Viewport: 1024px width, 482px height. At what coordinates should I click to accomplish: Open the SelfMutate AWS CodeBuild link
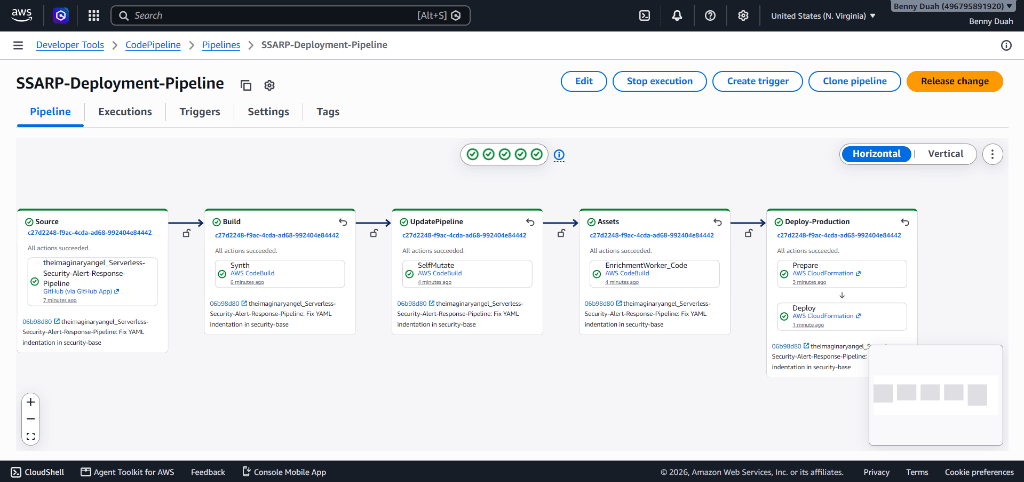pos(440,274)
